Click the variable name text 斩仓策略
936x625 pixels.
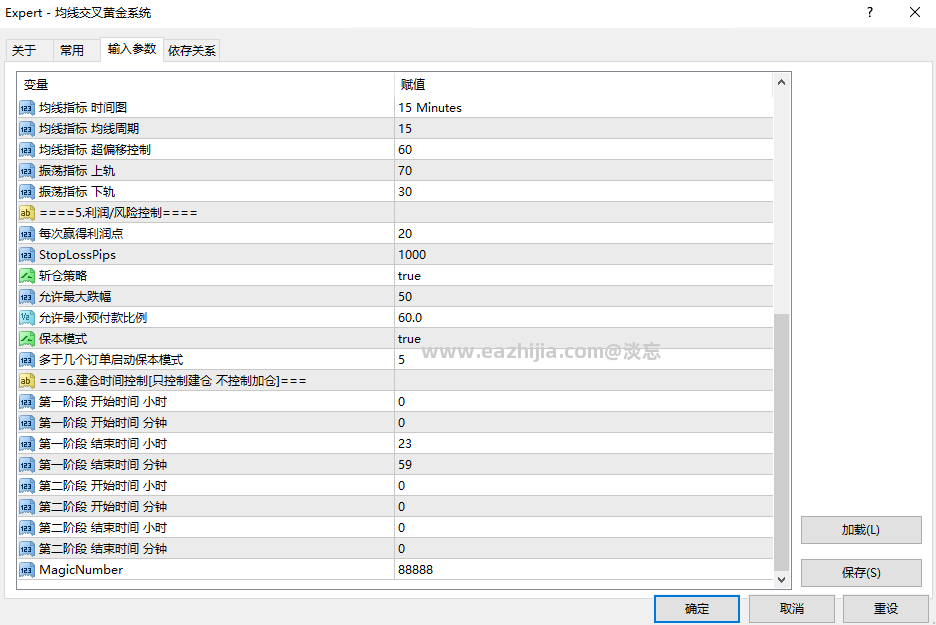coord(63,276)
